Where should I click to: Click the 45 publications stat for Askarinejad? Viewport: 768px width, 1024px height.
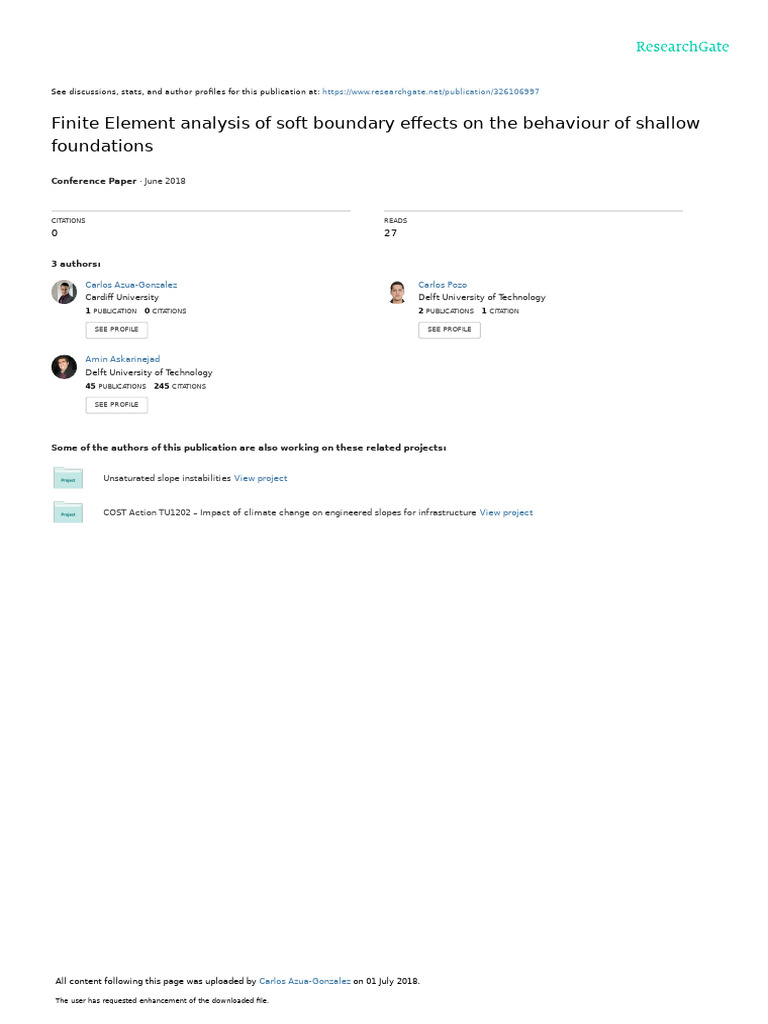pos(115,386)
